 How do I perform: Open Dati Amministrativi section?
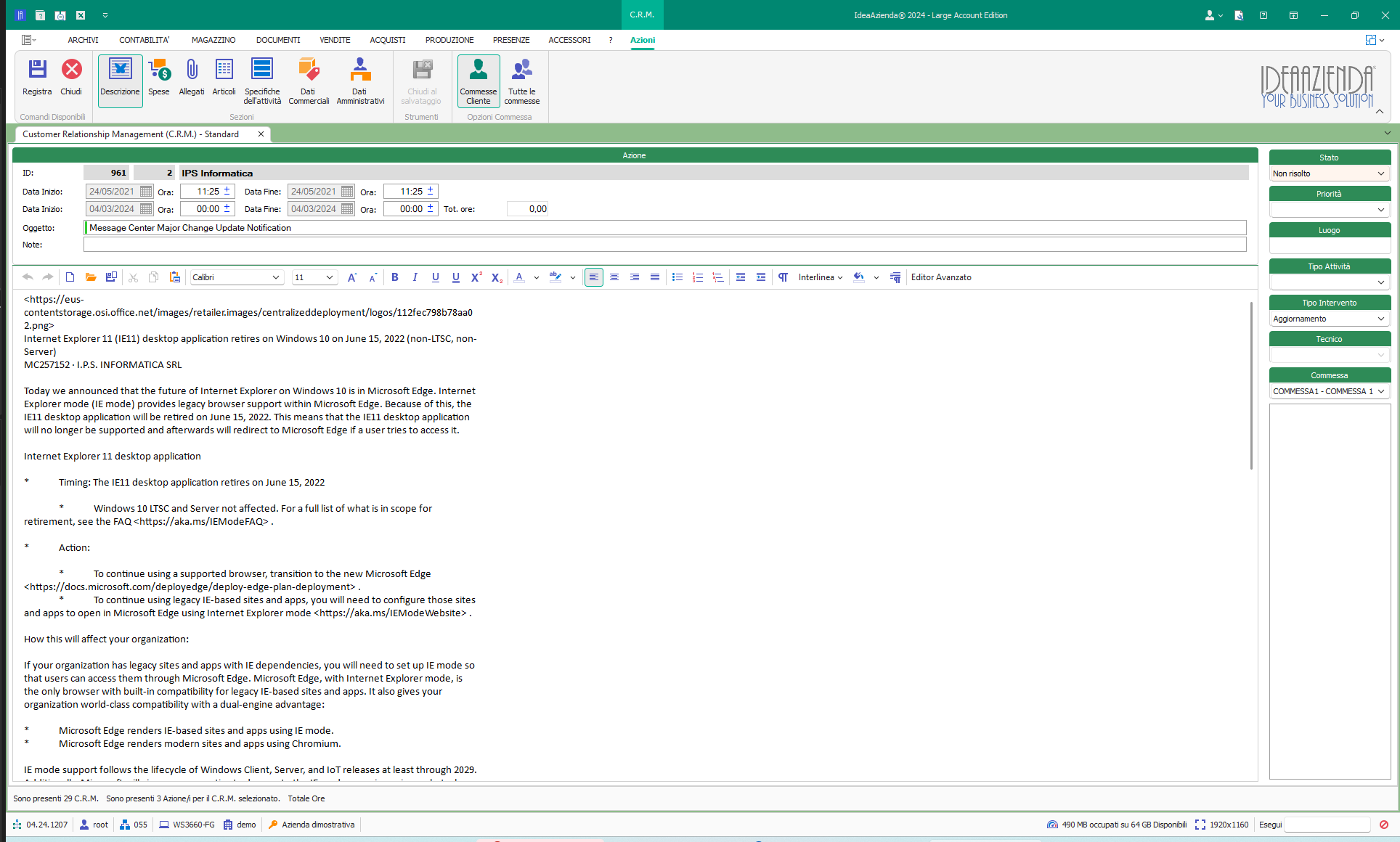click(x=360, y=81)
